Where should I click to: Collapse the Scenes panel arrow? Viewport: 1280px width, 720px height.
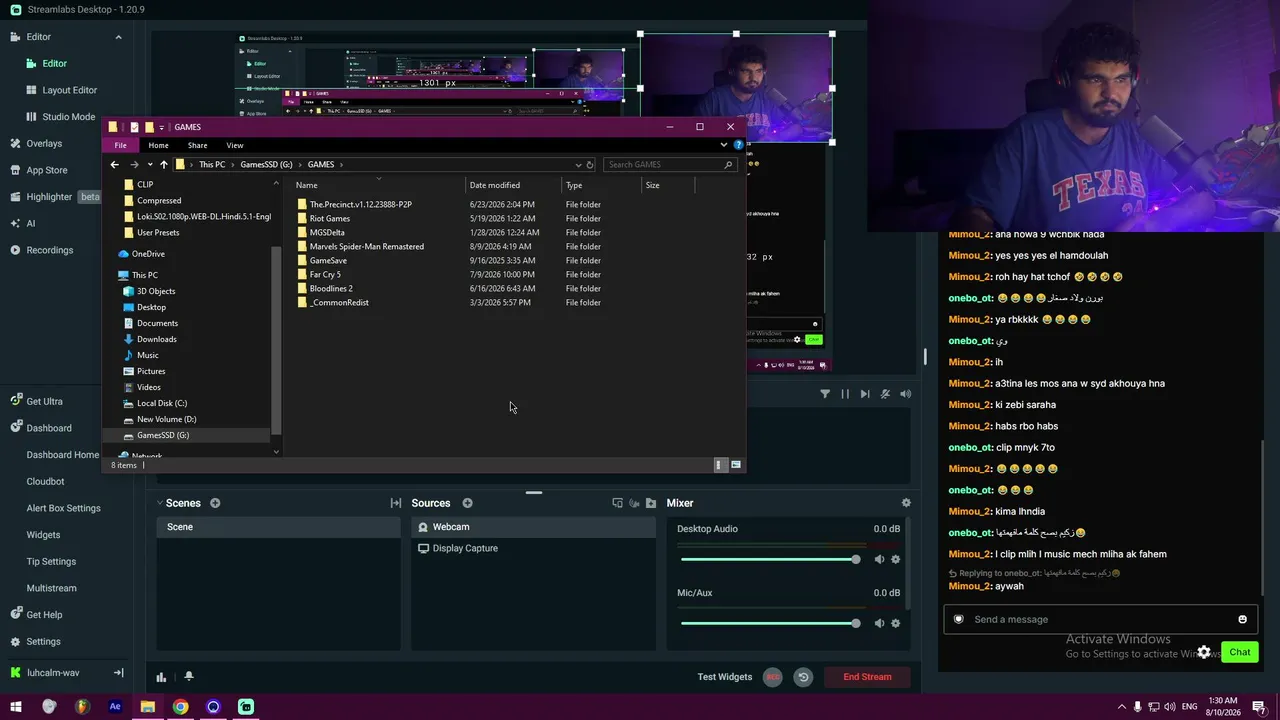coord(160,503)
